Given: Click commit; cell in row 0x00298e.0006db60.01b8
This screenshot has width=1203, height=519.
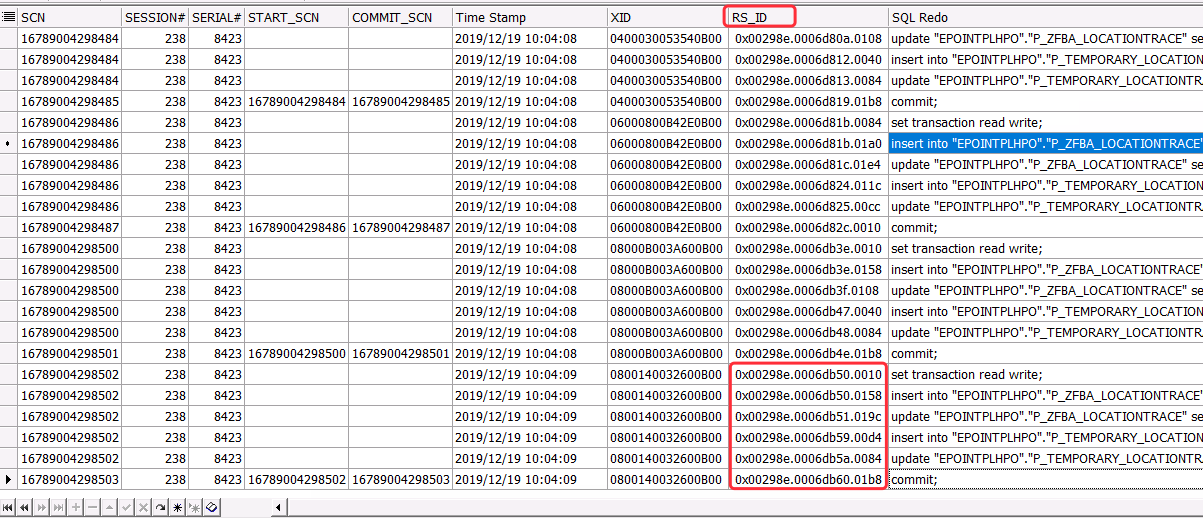Looking at the screenshot, I should [x=1046, y=479].
